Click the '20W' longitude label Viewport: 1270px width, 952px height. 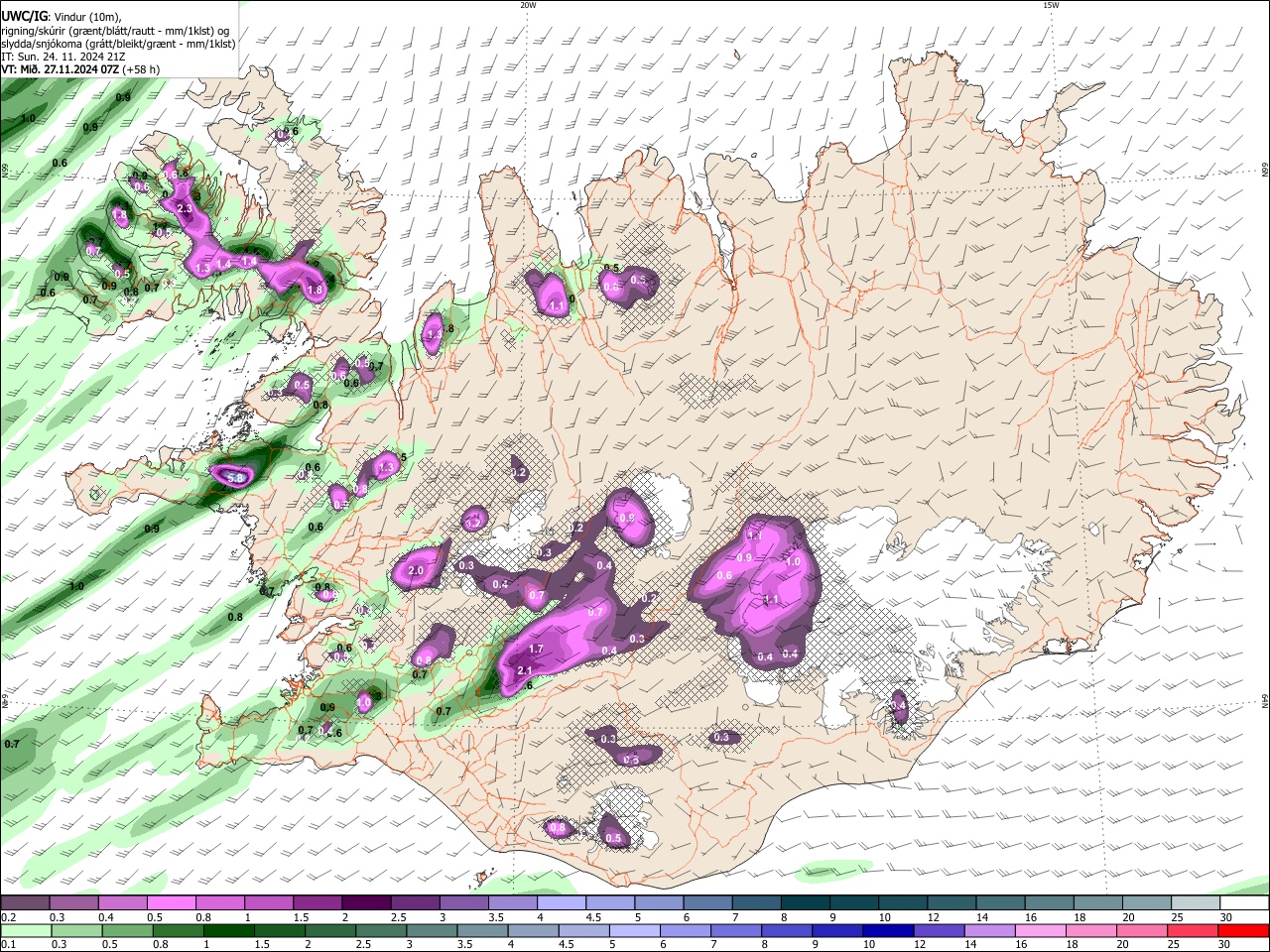528,5
